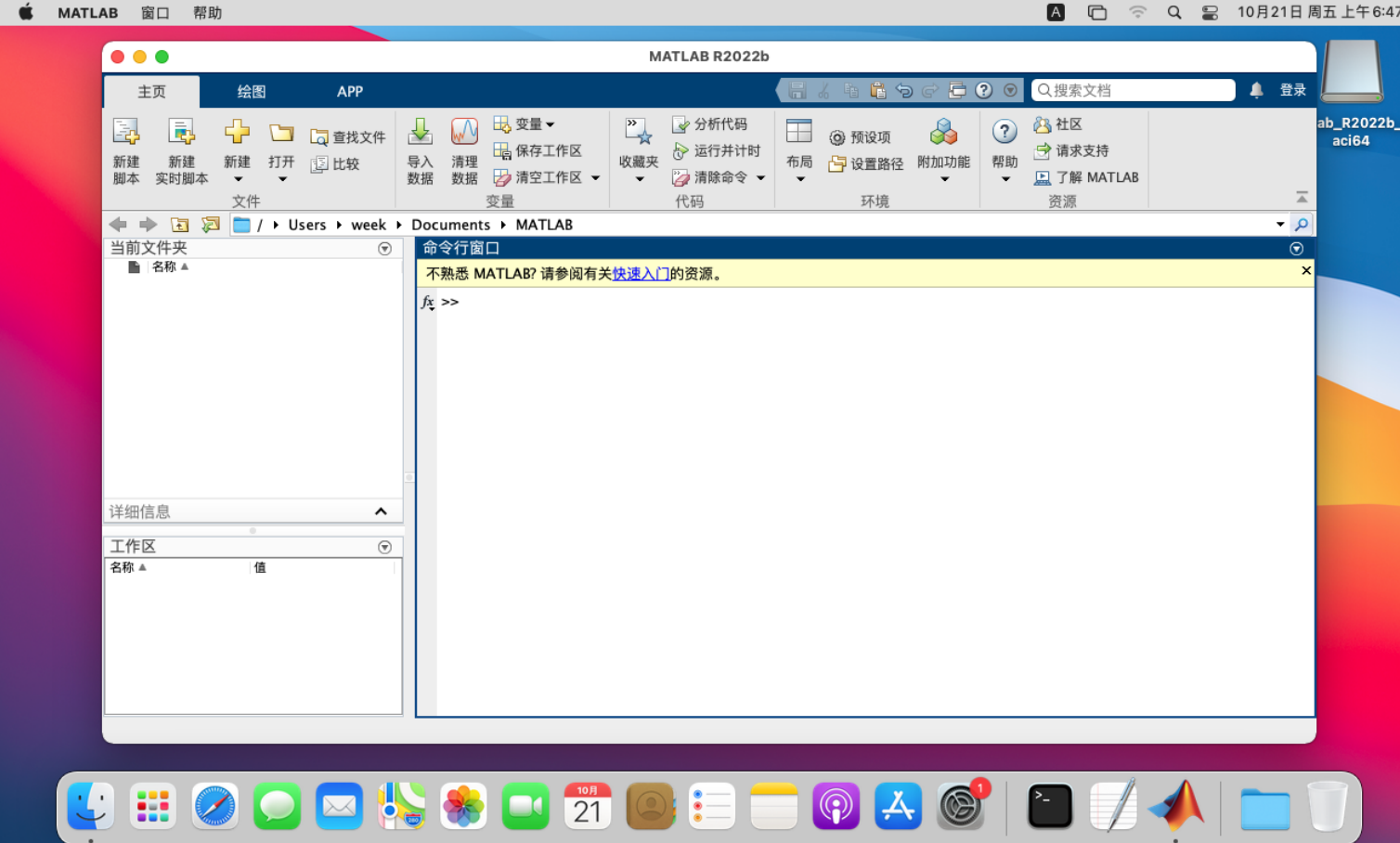Screen dimensions: 1400x843
Task: Switch to the Plots (绘图) tab
Action: 251,91
